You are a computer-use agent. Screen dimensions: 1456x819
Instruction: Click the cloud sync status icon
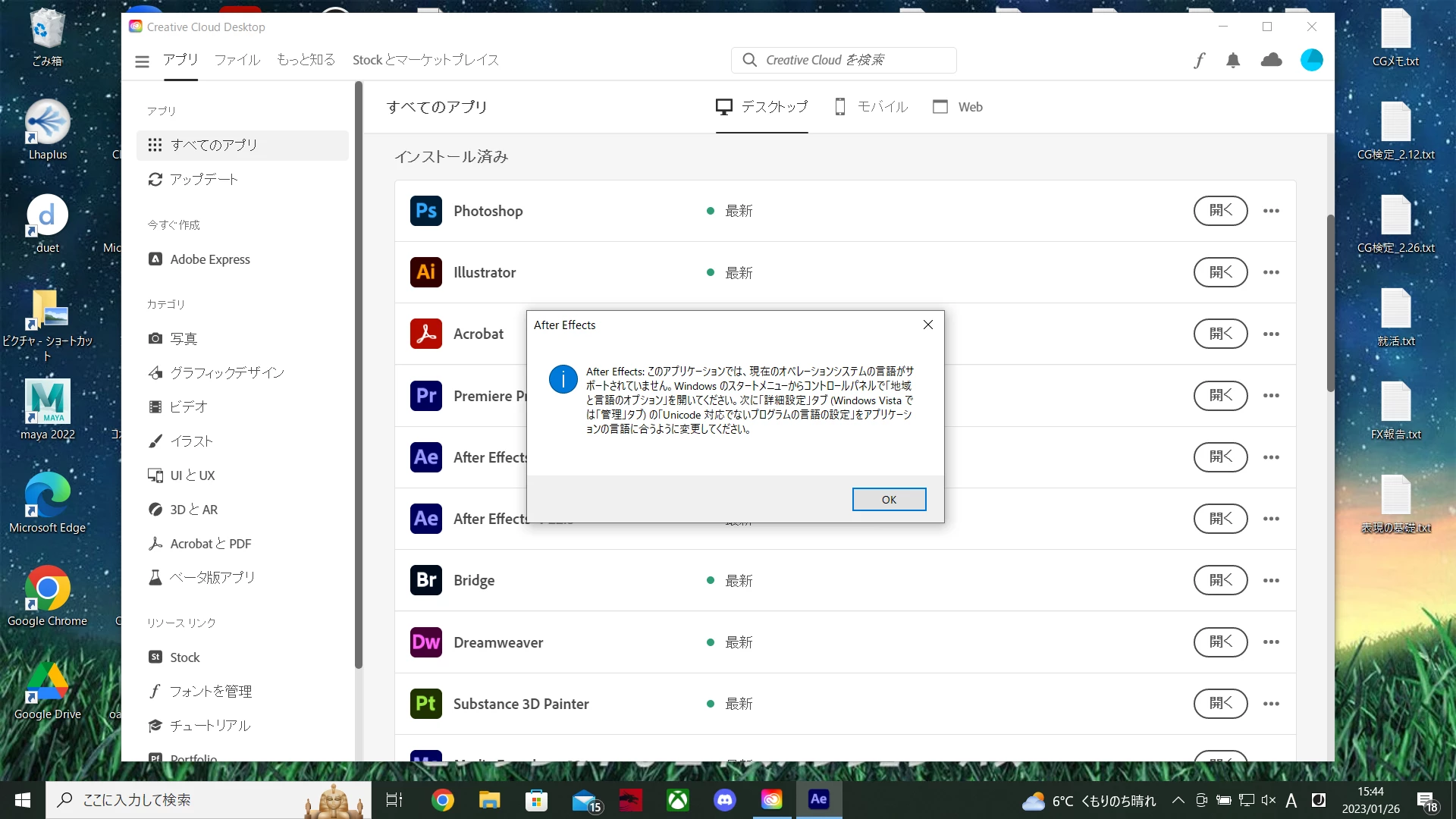pyautogui.click(x=1271, y=60)
